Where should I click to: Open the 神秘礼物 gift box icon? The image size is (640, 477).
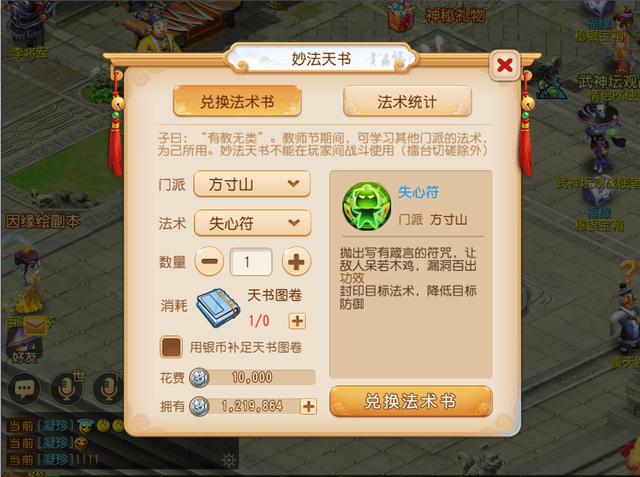(401, 16)
